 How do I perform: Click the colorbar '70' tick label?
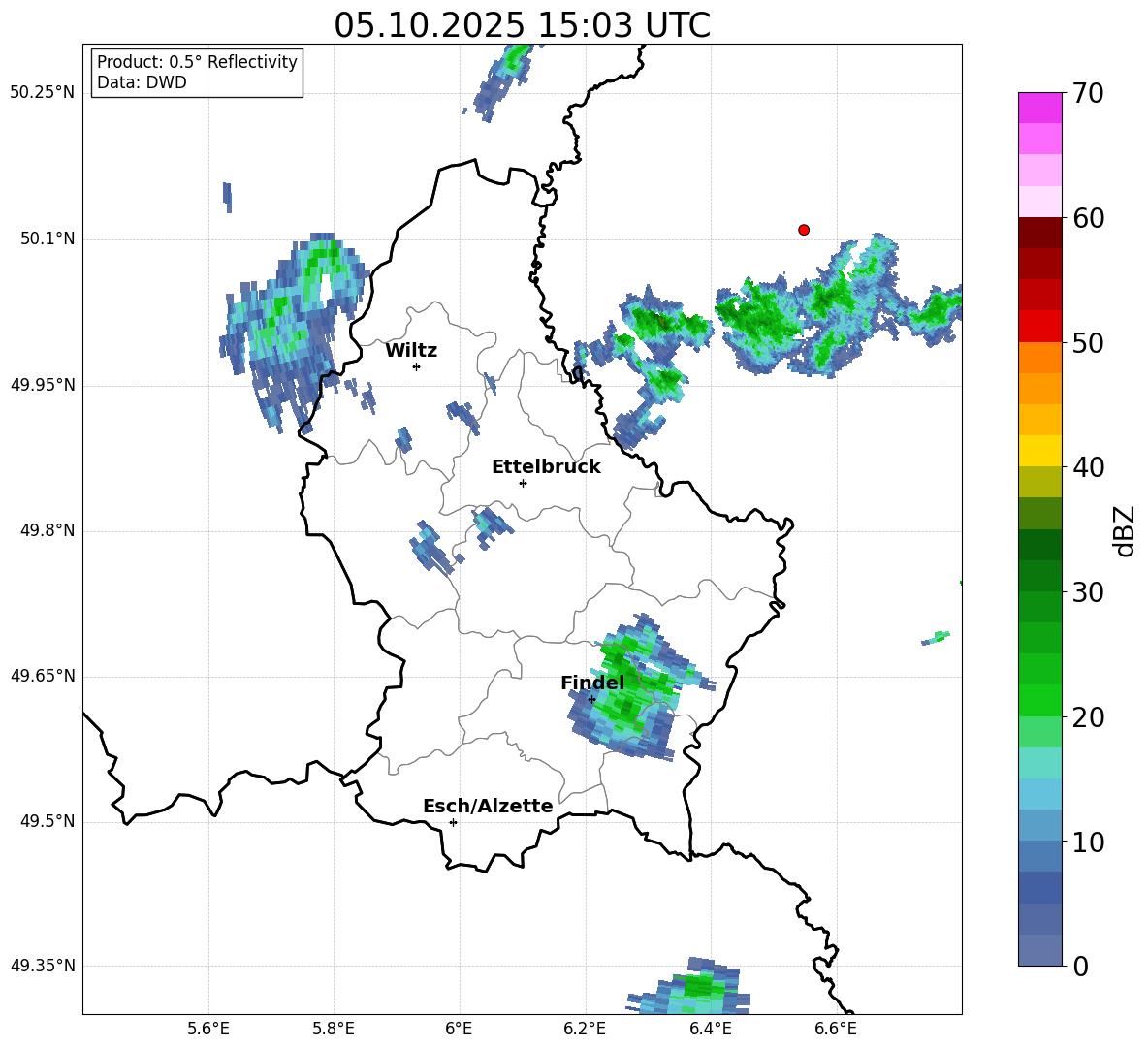[1088, 93]
